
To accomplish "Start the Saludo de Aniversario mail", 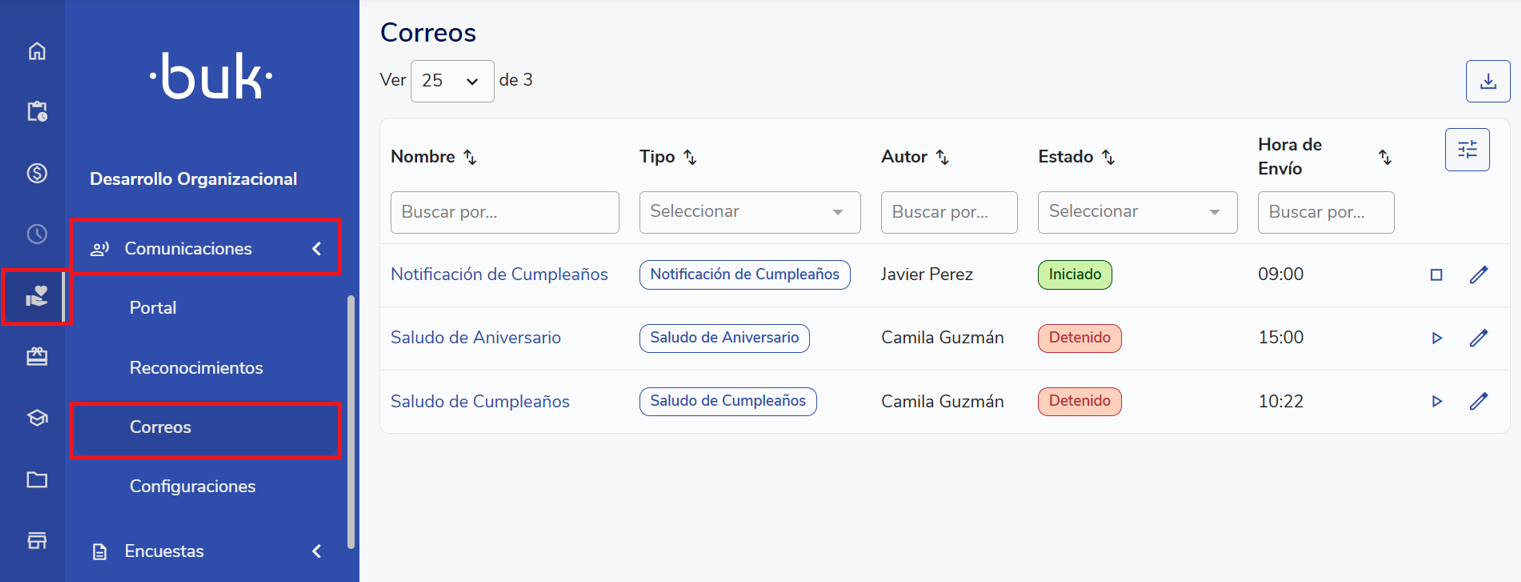I will (x=1436, y=338).
